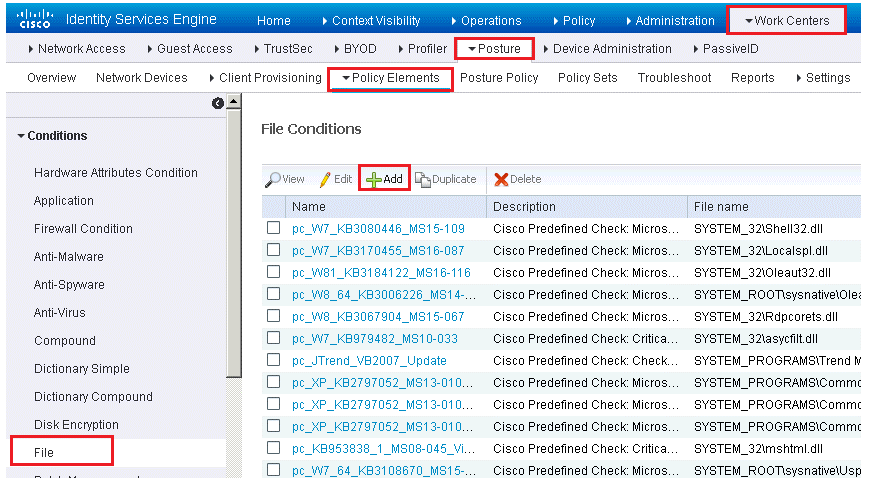The width and height of the screenshot is (870, 484).
Task: Click the Duplicate toolbar button
Action: pyautogui.click(x=446, y=179)
